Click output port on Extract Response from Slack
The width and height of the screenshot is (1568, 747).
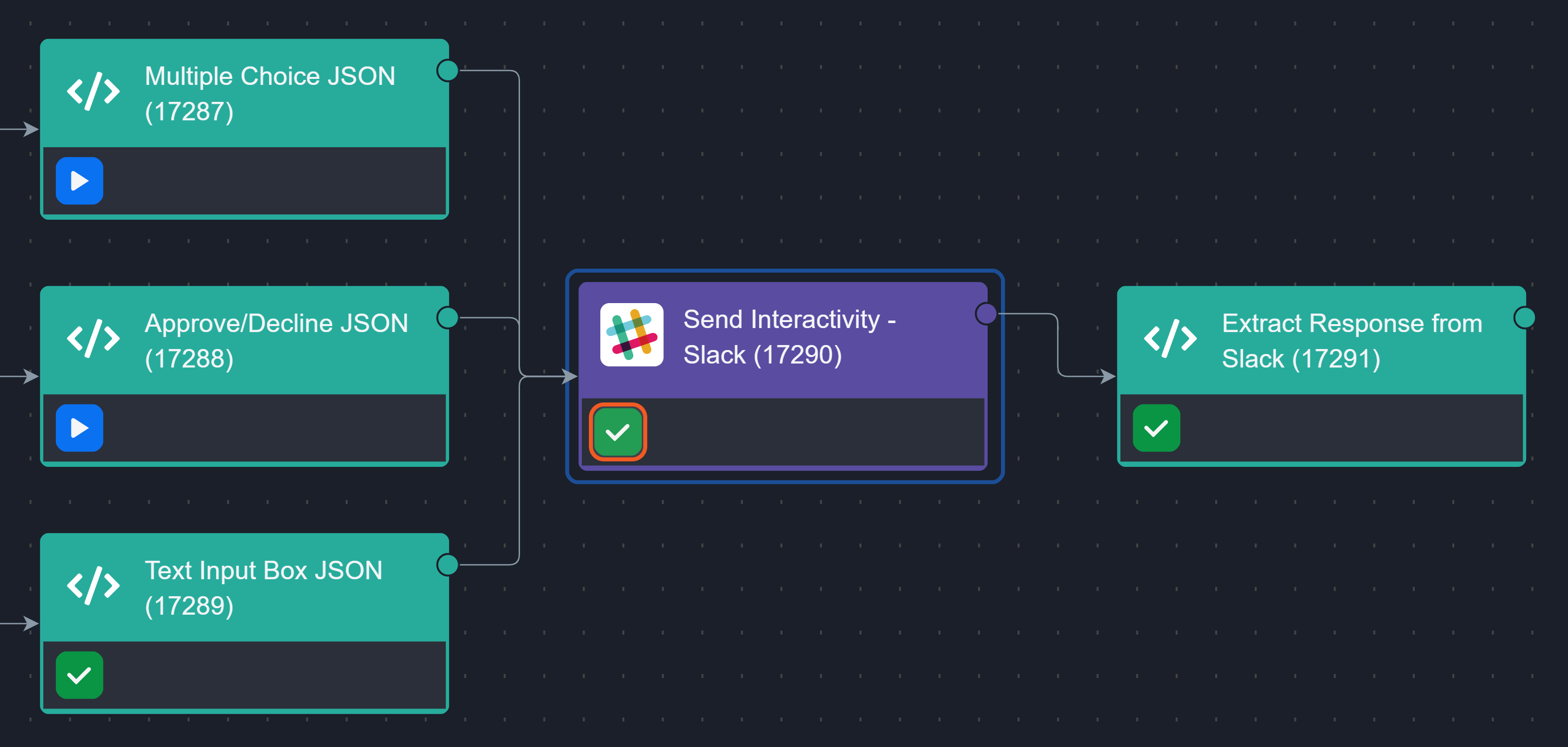click(x=1524, y=317)
